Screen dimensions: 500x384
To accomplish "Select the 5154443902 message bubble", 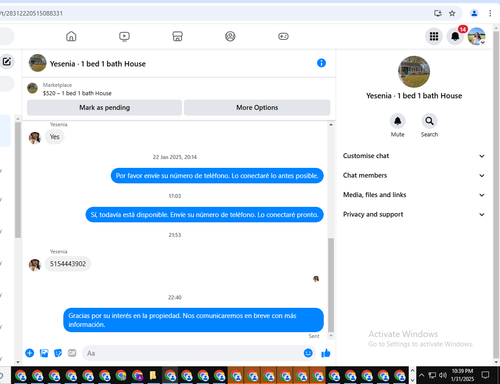I will click(x=68, y=264).
